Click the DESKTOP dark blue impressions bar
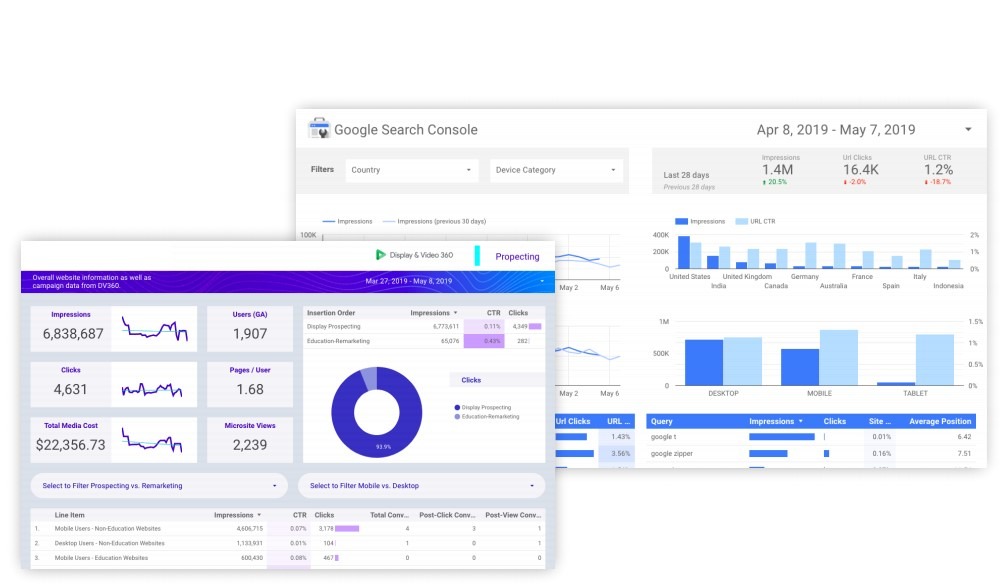This screenshot has height=588, width=1004. [x=704, y=363]
